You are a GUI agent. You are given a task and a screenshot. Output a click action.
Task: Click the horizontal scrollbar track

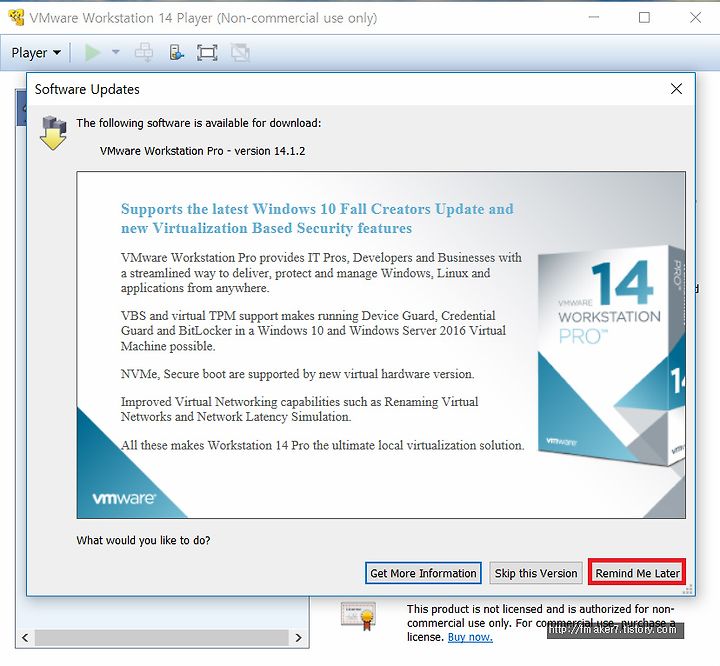tap(162, 638)
